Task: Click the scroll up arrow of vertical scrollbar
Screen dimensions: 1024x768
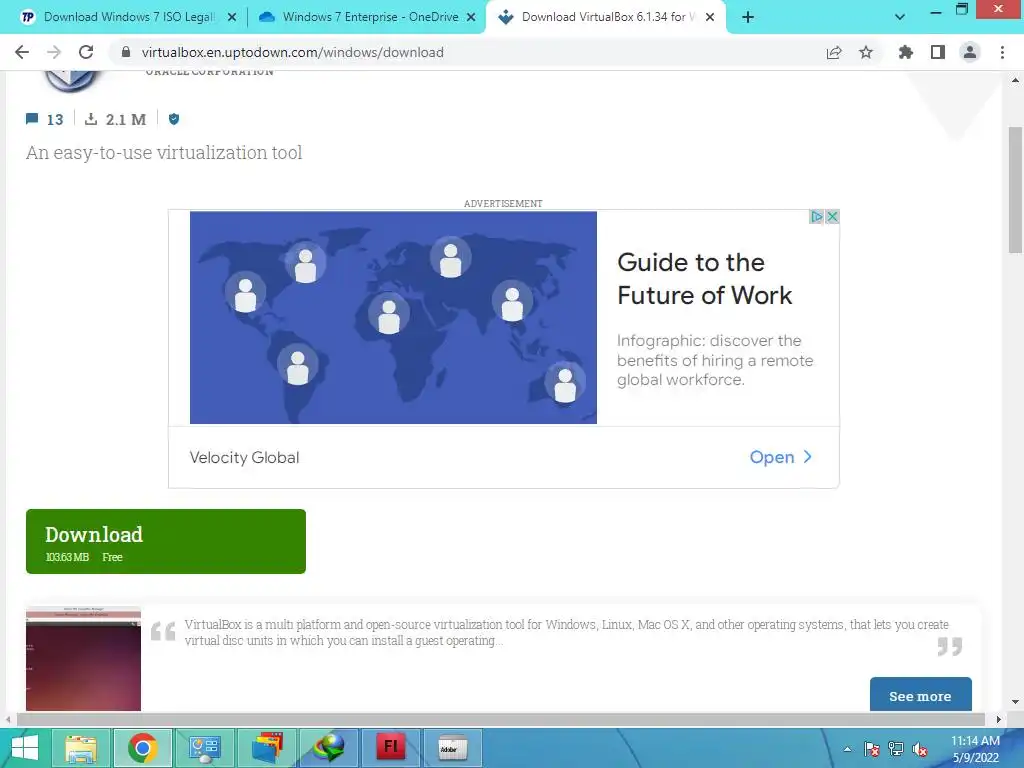Action: pyautogui.click(x=1015, y=80)
